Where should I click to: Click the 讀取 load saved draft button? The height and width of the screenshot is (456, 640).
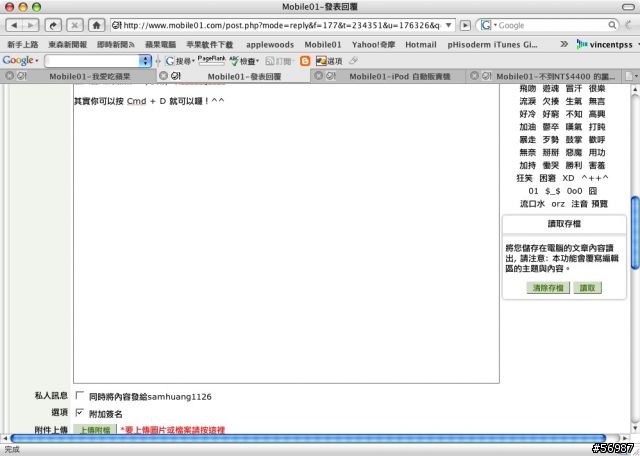point(587,288)
